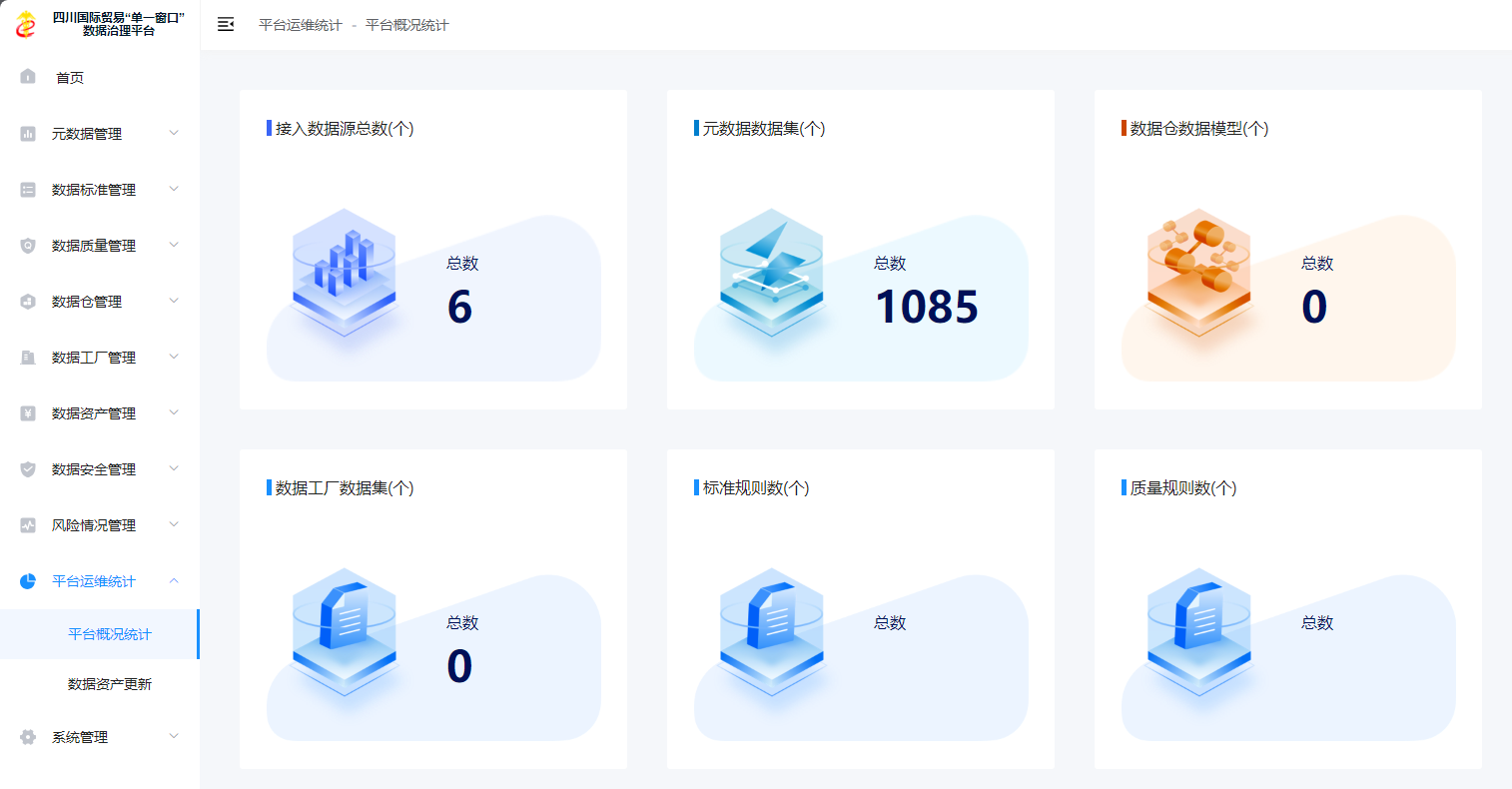The image size is (1512, 789).
Task: Expand the 数据工厂管理 chevron
Action: pos(174,357)
